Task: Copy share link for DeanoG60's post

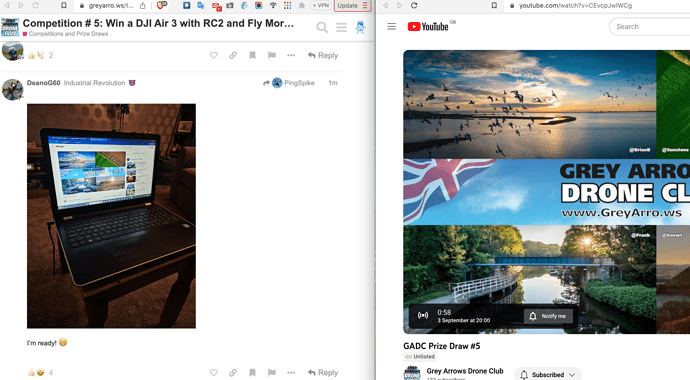Action: [233, 373]
